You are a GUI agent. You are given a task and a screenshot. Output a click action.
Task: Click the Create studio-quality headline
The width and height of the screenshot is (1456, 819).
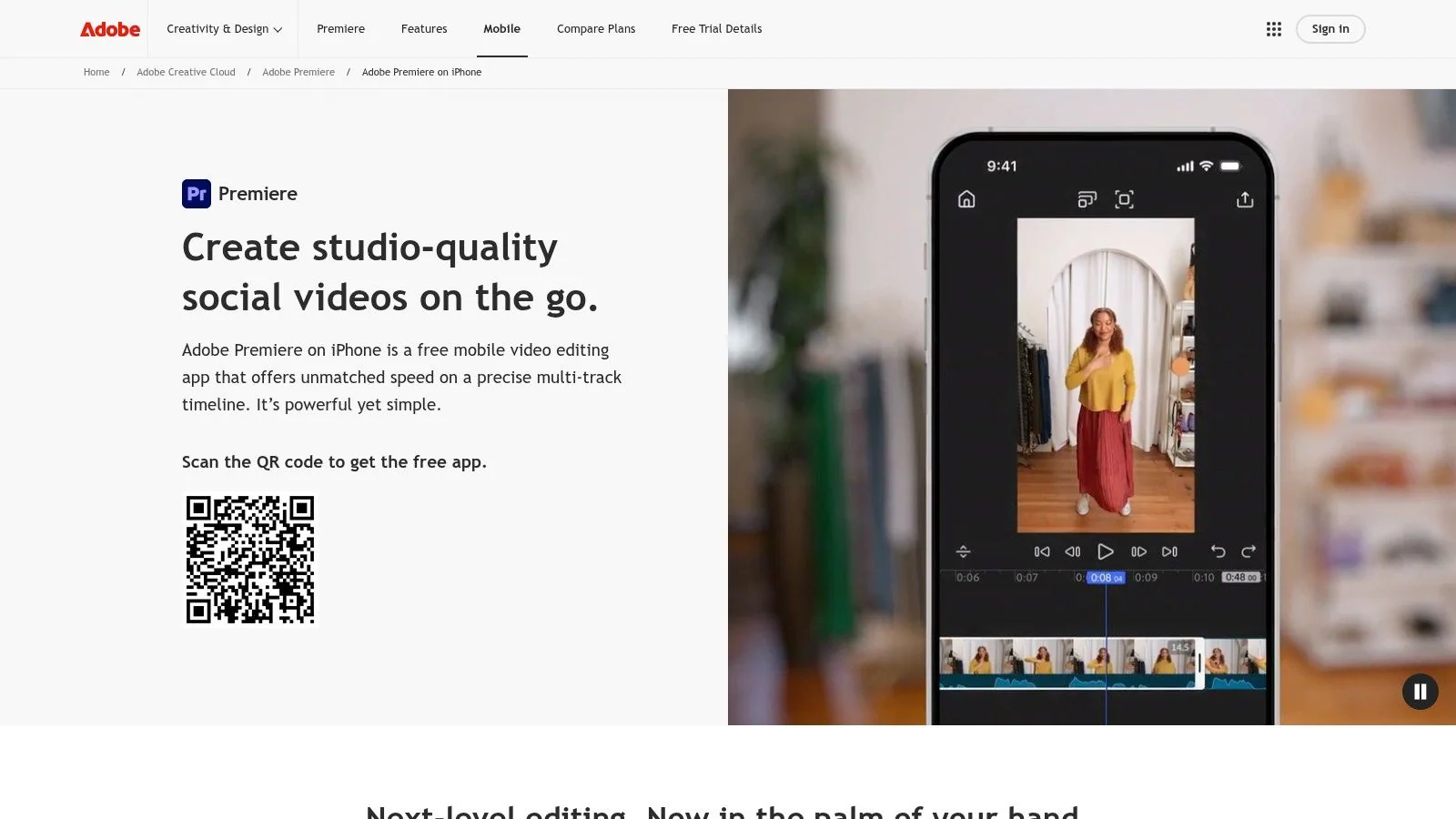click(x=389, y=272)
